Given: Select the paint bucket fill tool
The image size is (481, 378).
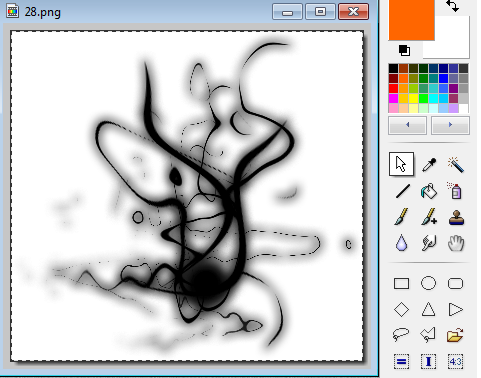Looking at the screenshot, I should [429, 191].
